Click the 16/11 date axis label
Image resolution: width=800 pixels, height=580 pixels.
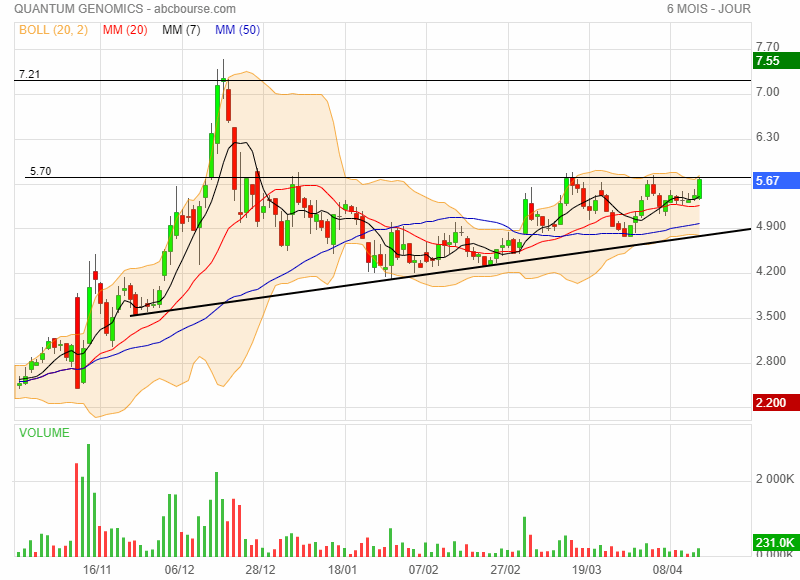[x=97, y=569]
